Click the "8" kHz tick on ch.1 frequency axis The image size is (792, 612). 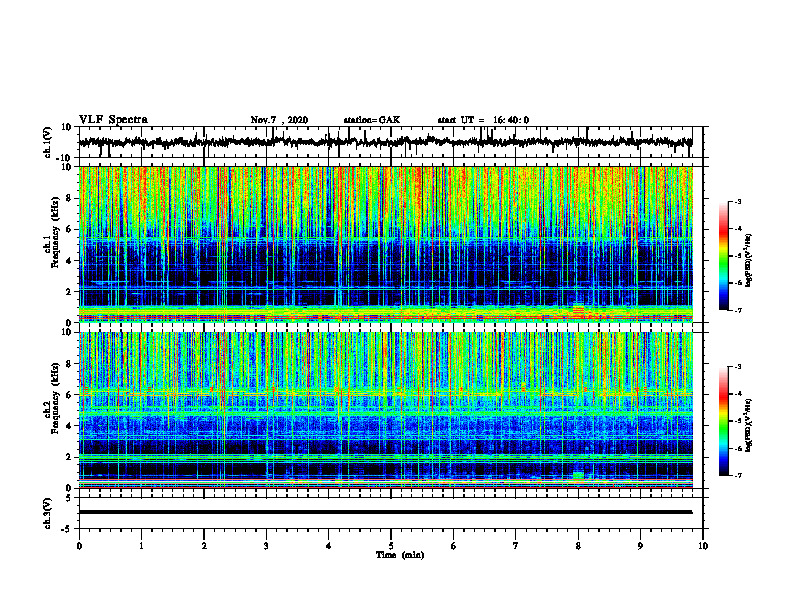pos(70,198)
